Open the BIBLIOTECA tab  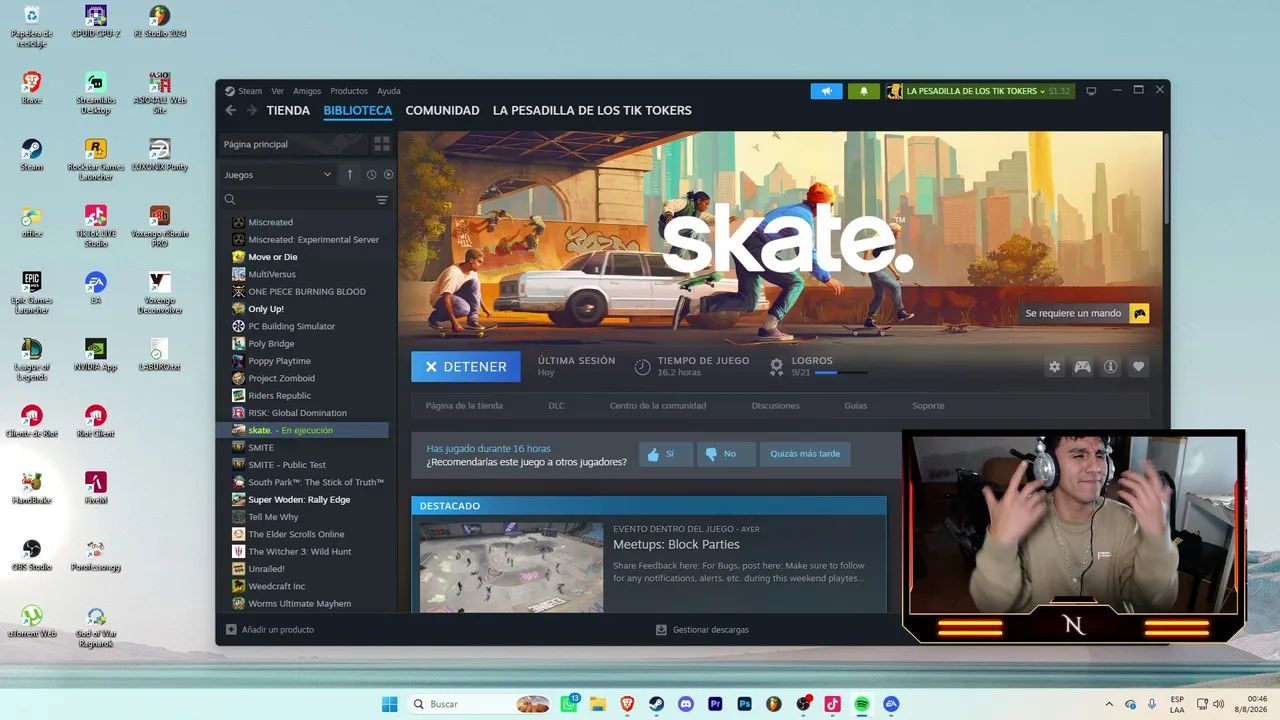(x=357, y=110)
